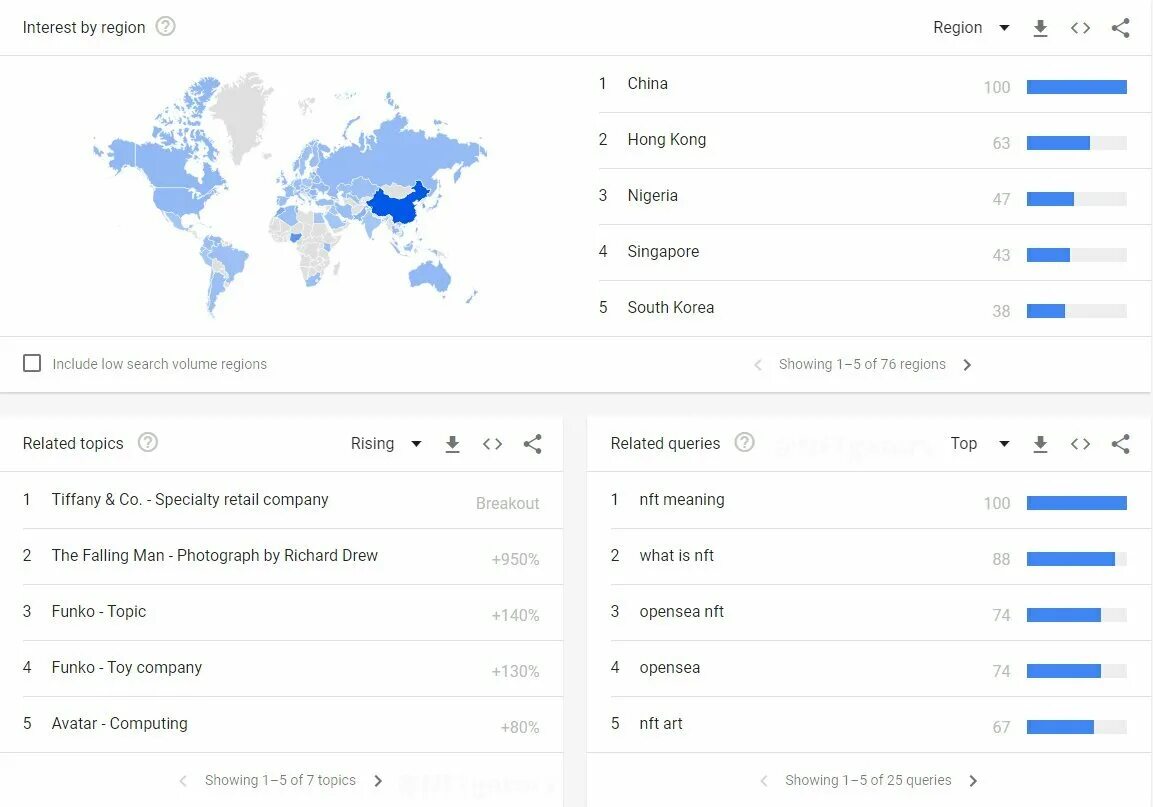Show next page of related topics
1153x807 pixels.
(378, 781)
